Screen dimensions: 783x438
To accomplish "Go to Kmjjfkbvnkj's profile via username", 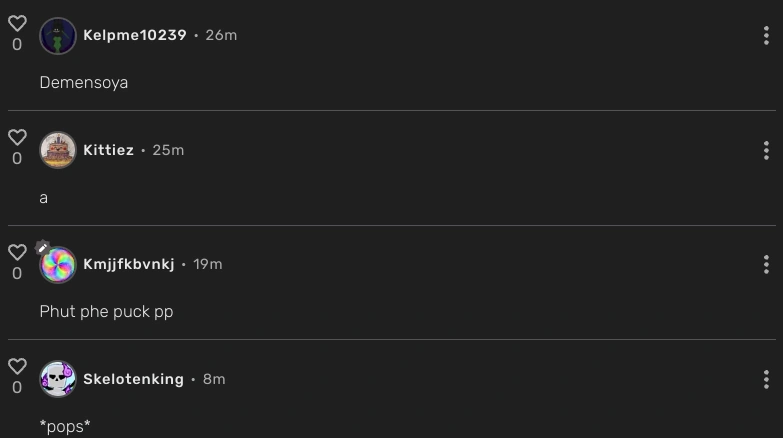I will pos(129,264).
